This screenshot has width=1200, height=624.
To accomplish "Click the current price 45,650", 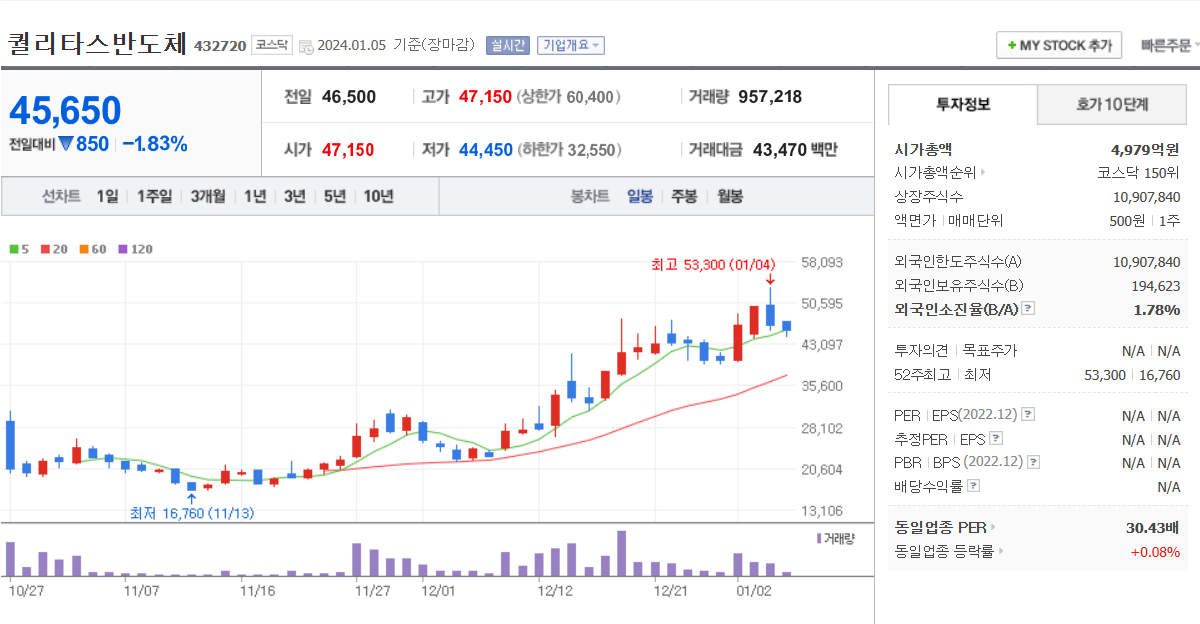I will point(65,111).
